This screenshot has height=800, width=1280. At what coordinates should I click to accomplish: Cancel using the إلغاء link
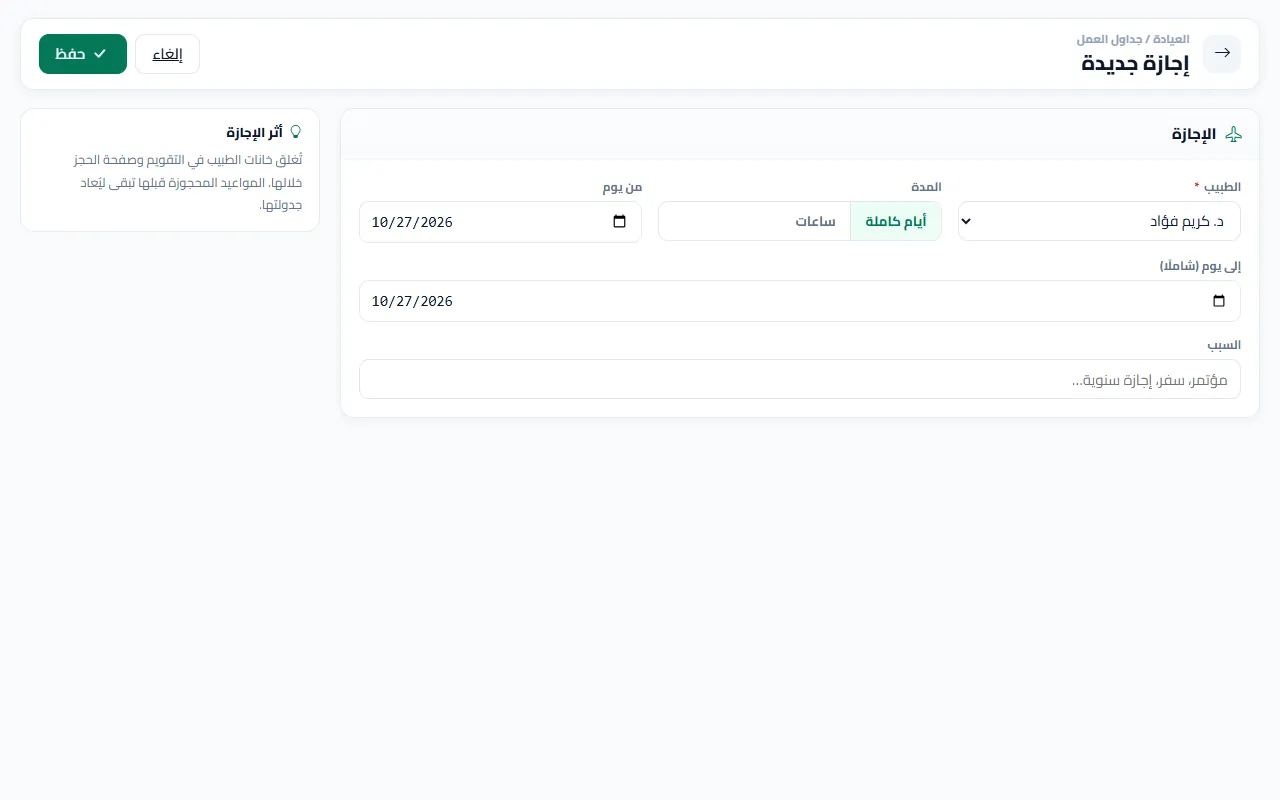point(167,54)
